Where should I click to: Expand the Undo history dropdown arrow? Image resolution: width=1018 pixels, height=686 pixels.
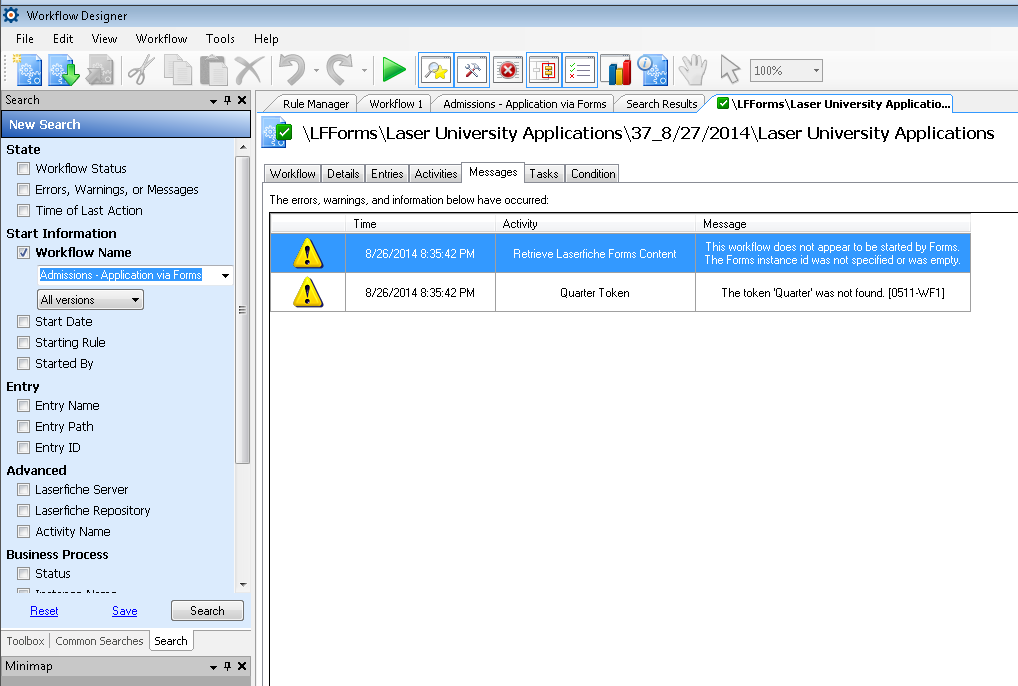click(316, 70)
